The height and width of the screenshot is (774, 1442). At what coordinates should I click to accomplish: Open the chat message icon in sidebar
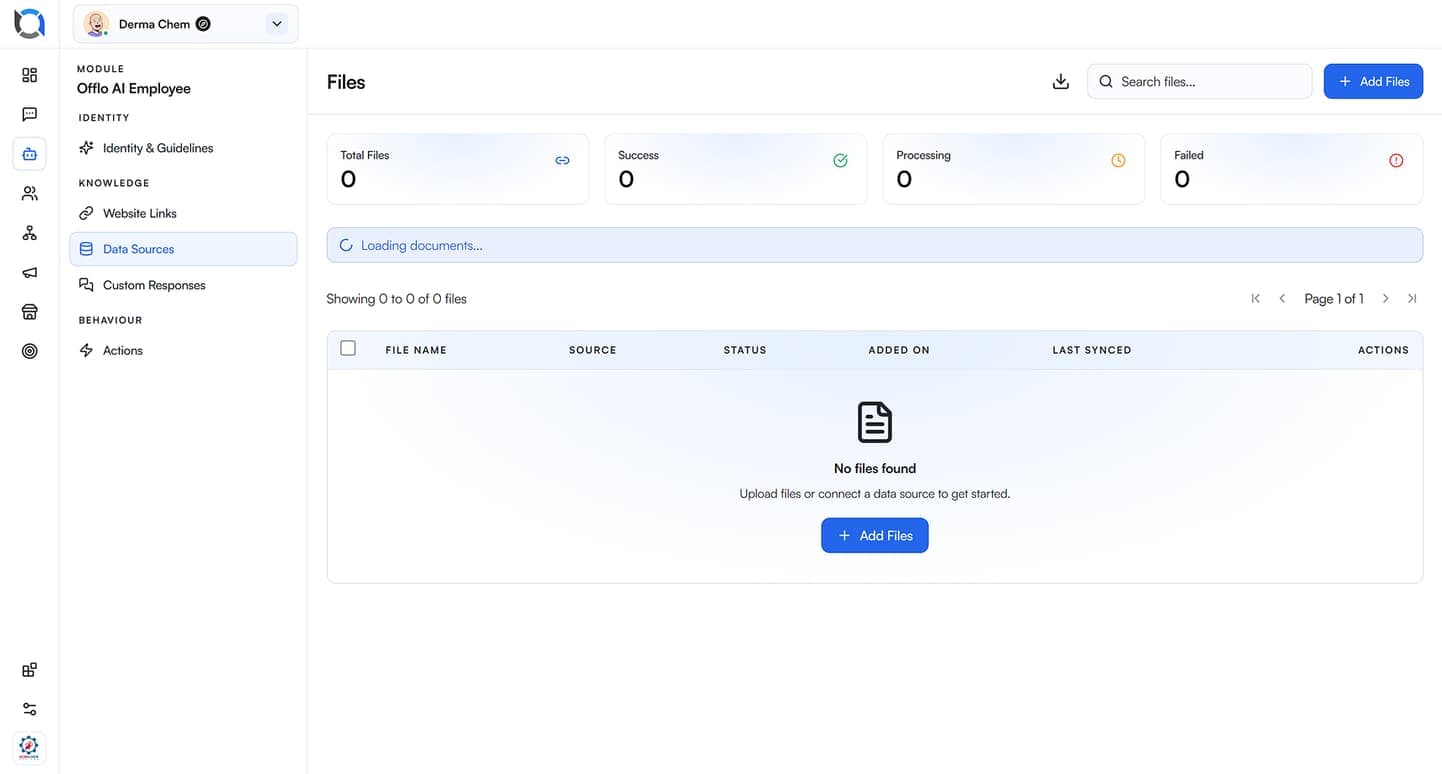pyautogui.click(x=30, y=115)
